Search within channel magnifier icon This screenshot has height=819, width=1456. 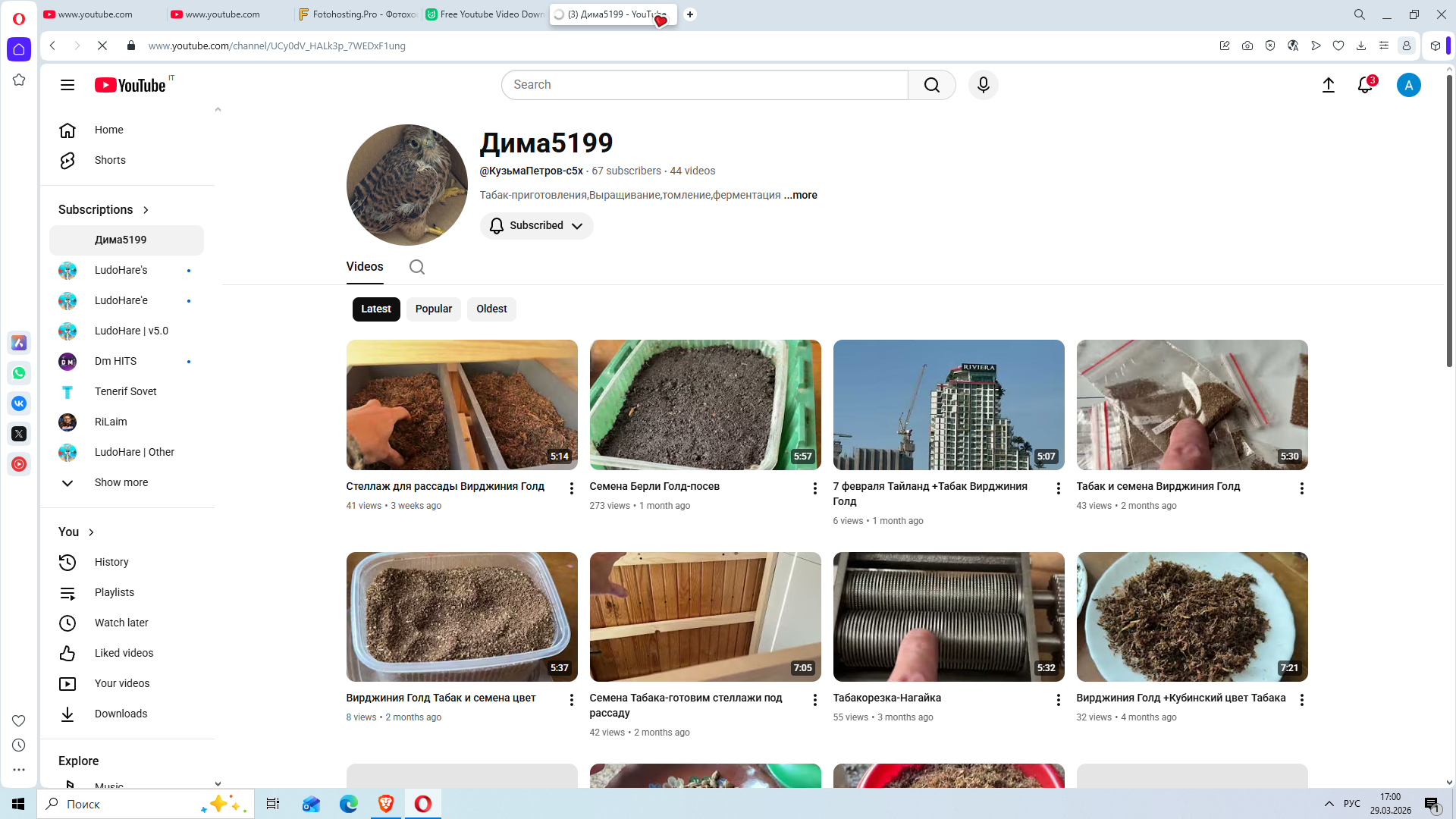[416, 267]
